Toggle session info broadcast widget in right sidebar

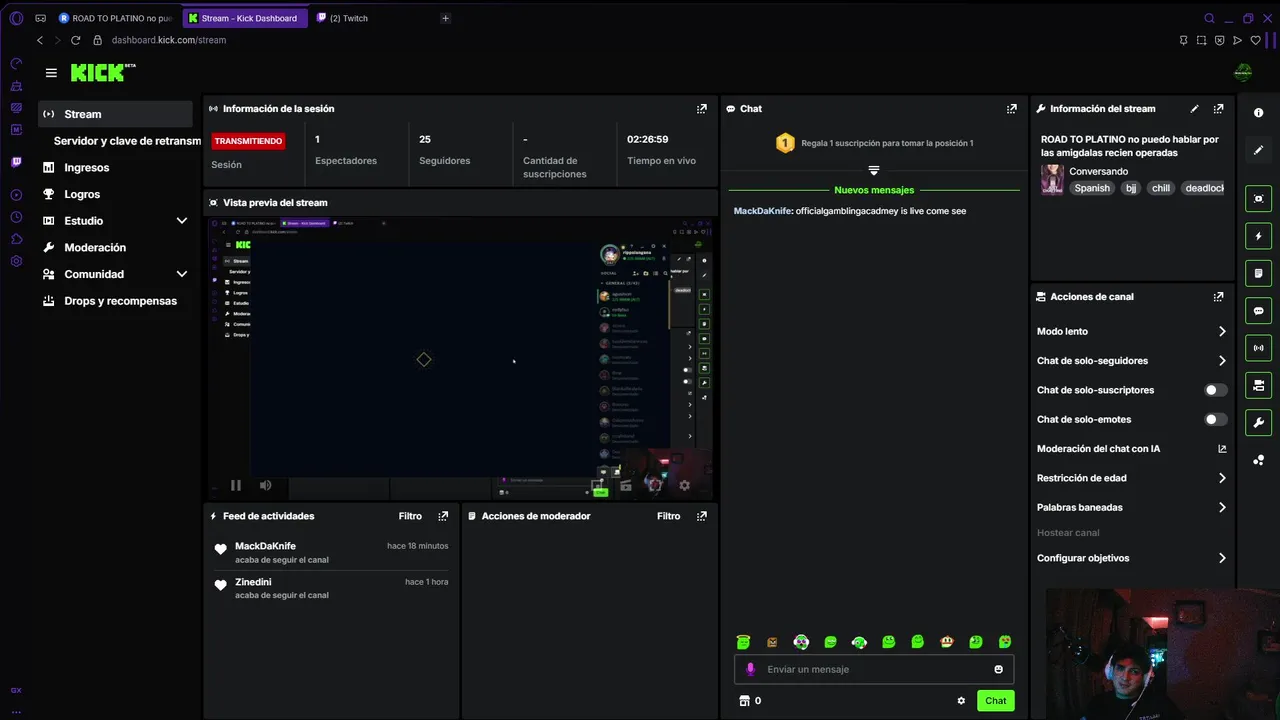[x=1259, y=348]
